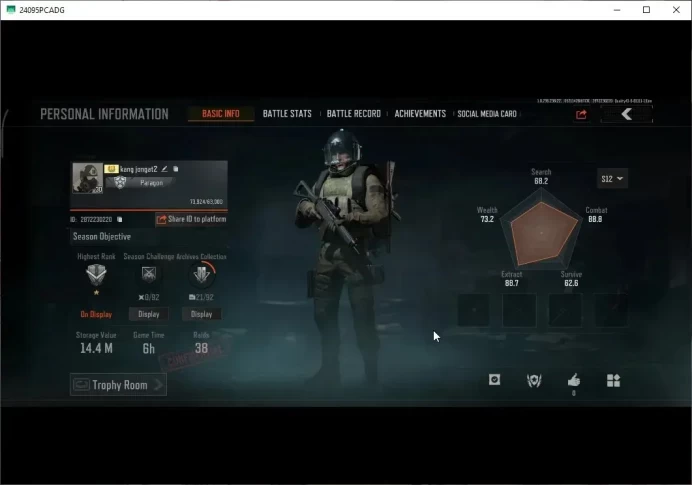Click the experience progress bar under Paragon
This screenshot has height=485, width=692.
pyautogui.click(x=149, y=210)
